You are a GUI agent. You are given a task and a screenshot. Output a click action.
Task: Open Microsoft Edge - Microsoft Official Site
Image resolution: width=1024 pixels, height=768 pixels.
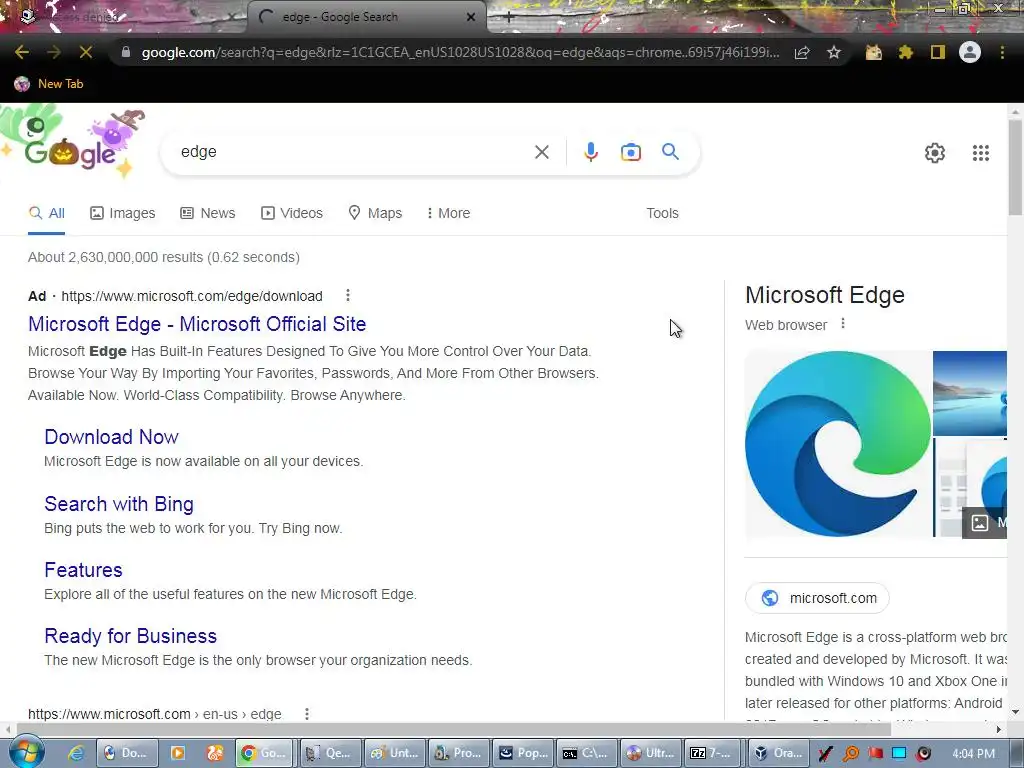197,324
